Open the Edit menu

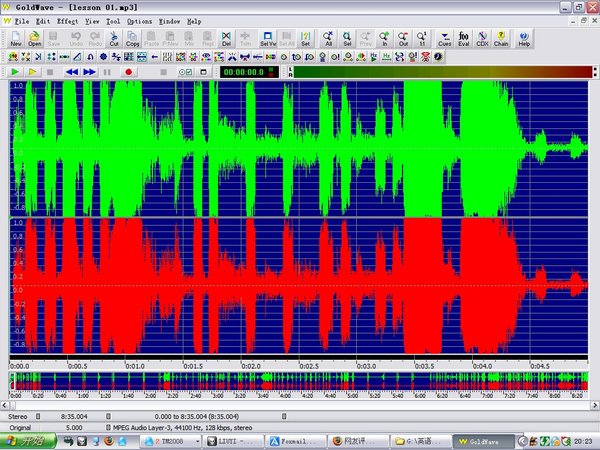43,21
